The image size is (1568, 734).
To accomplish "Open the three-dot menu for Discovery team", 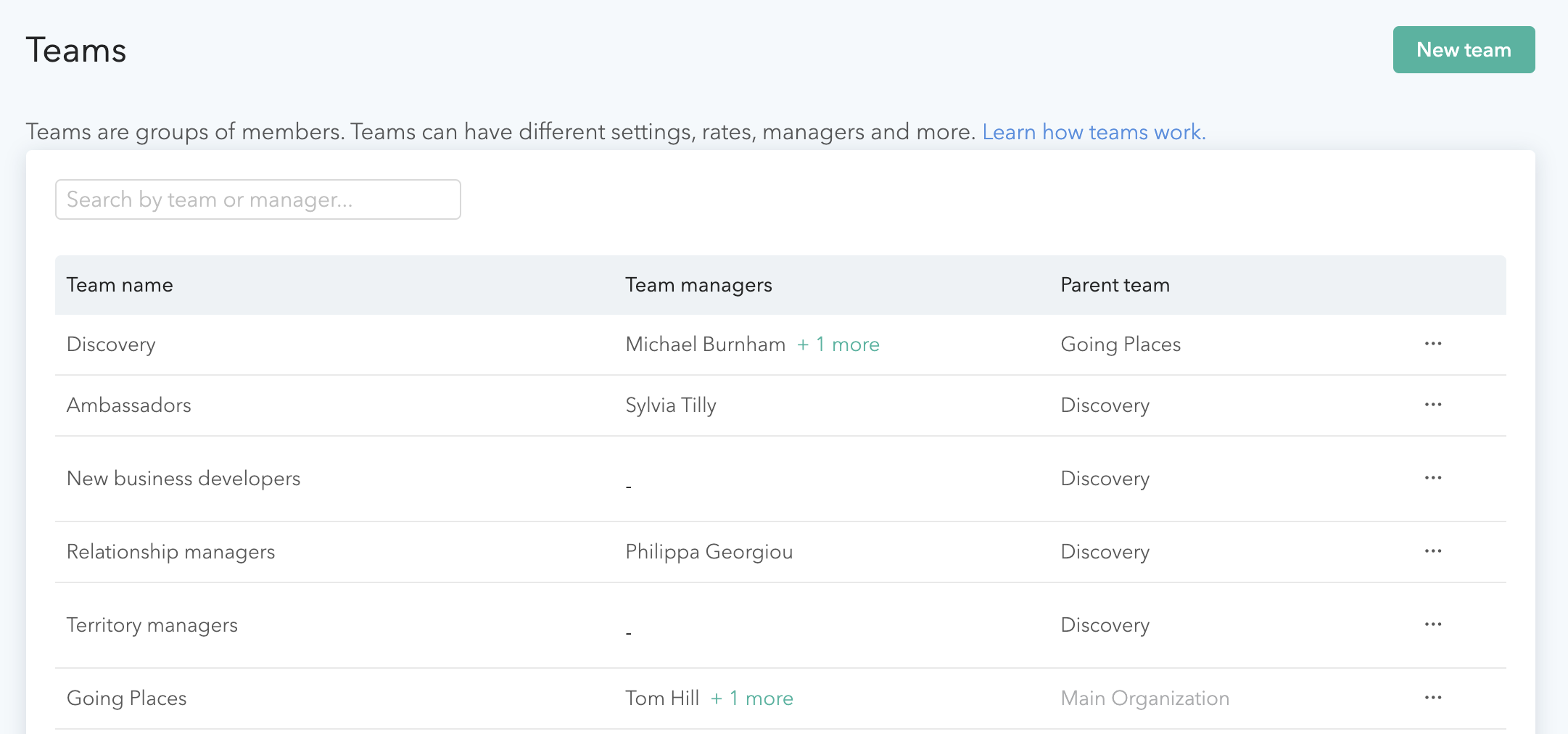I will tap(1432, 344).
